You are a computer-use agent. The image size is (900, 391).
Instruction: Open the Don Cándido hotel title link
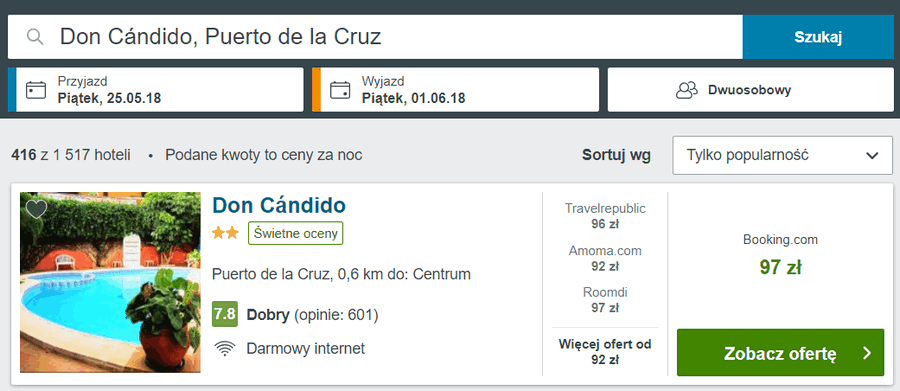click(279, 205)
